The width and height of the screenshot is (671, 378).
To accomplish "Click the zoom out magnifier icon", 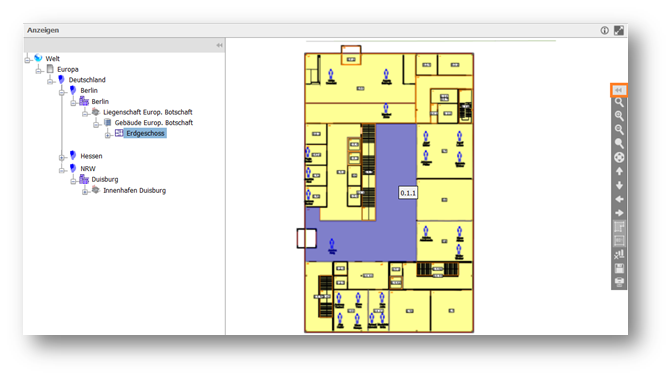I will (x=619, y=129).
